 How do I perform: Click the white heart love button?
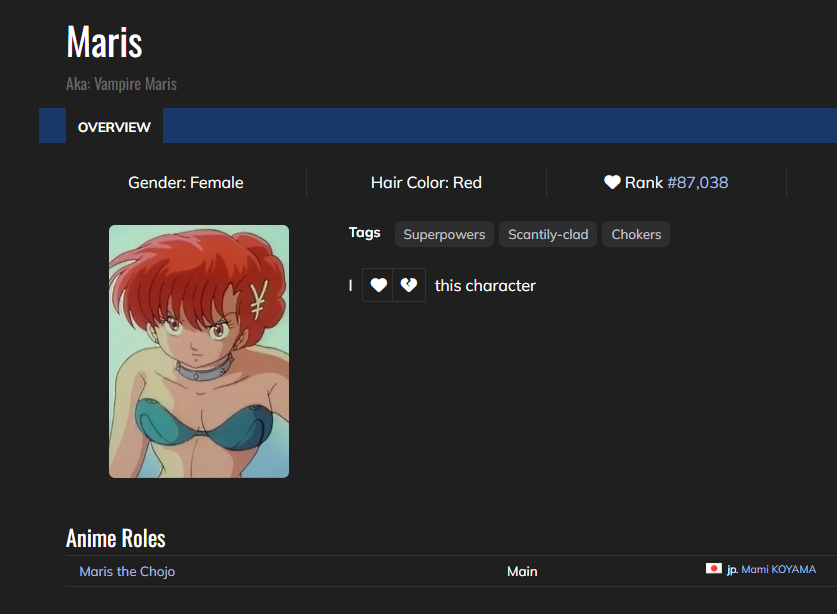pyautogui.click(x=378, y=285)
